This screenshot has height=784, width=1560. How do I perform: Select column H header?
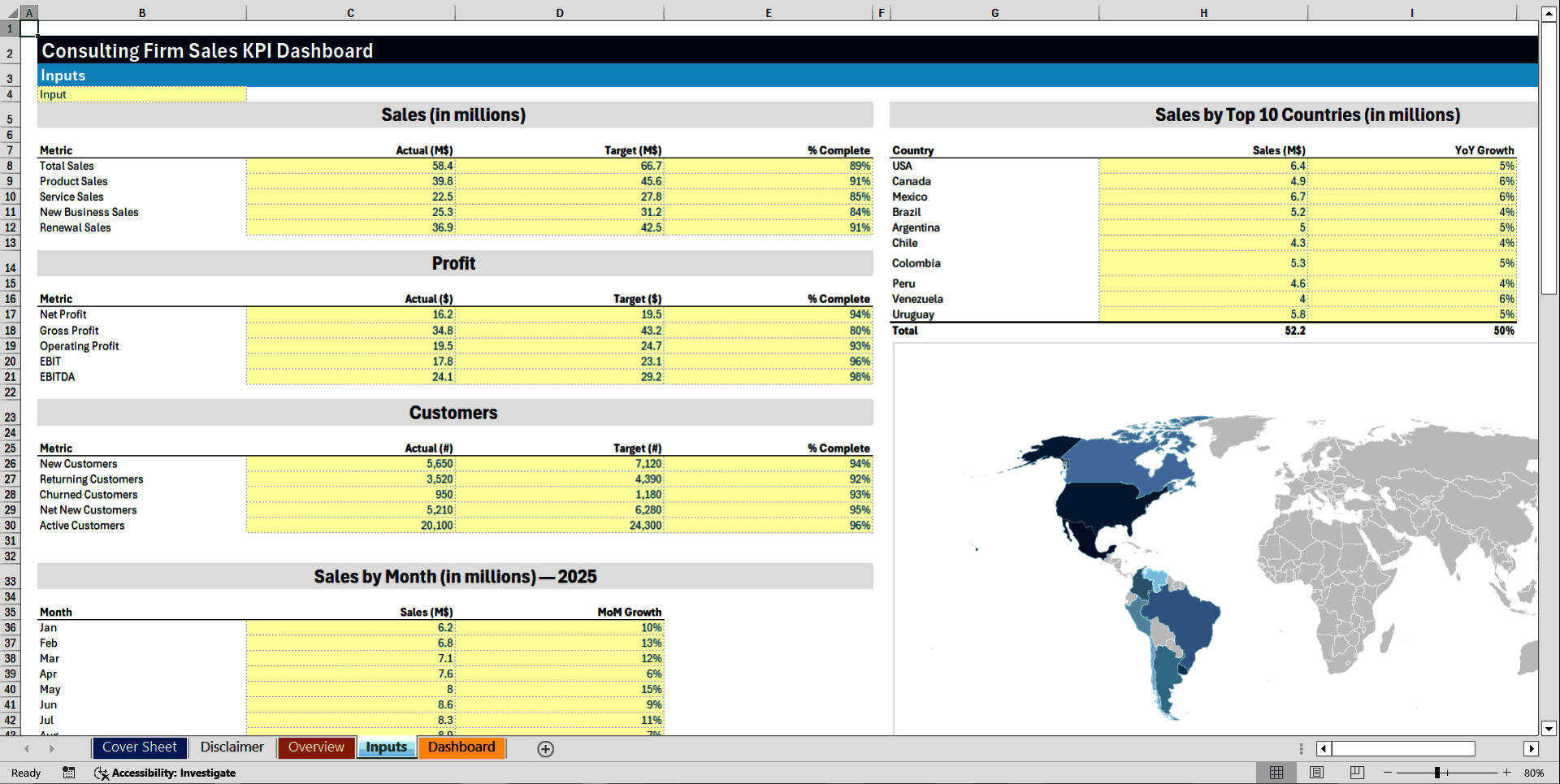[x=1203, y=13]
